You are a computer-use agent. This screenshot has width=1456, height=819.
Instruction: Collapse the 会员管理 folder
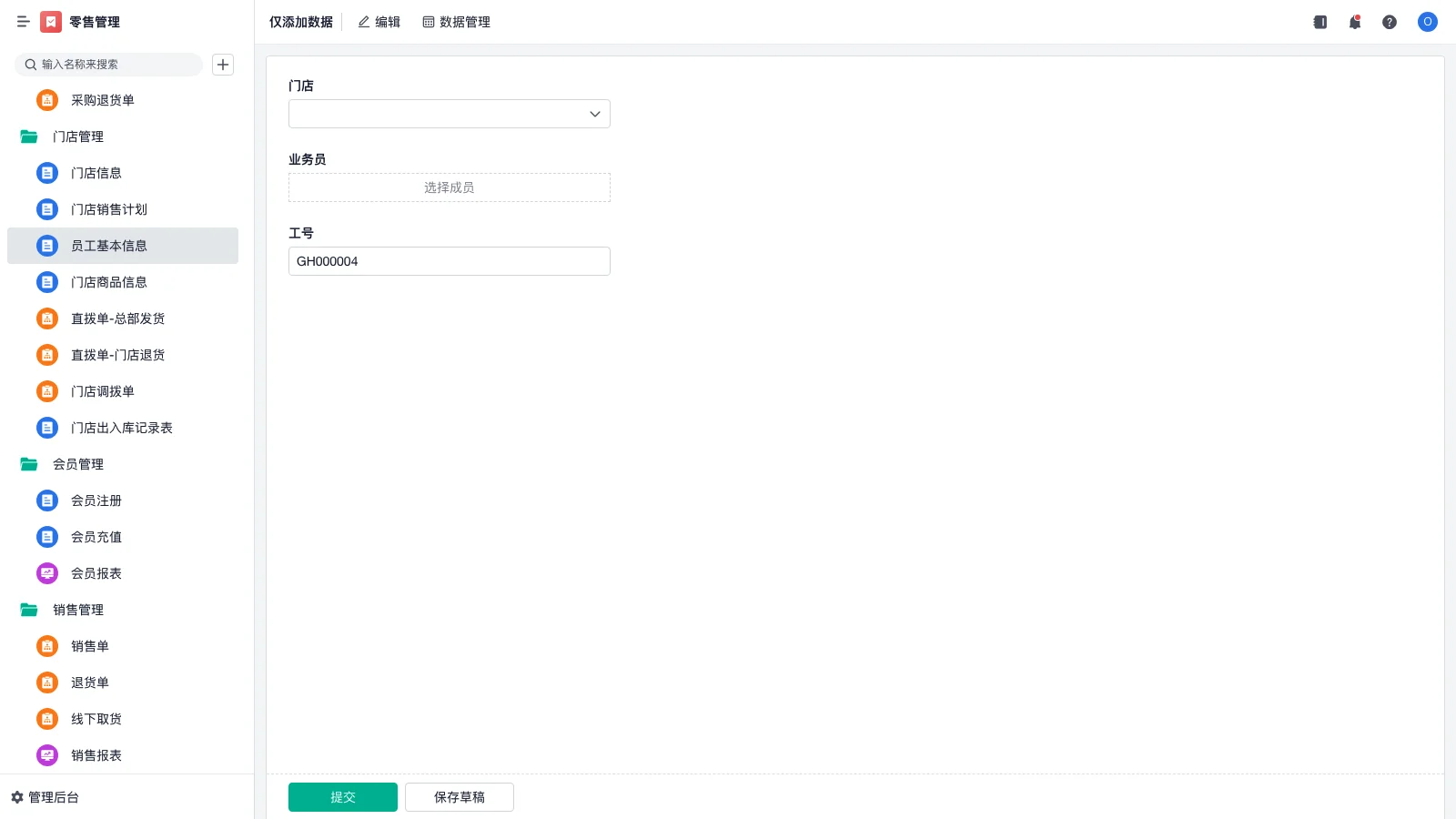click(x=30, y=464)
